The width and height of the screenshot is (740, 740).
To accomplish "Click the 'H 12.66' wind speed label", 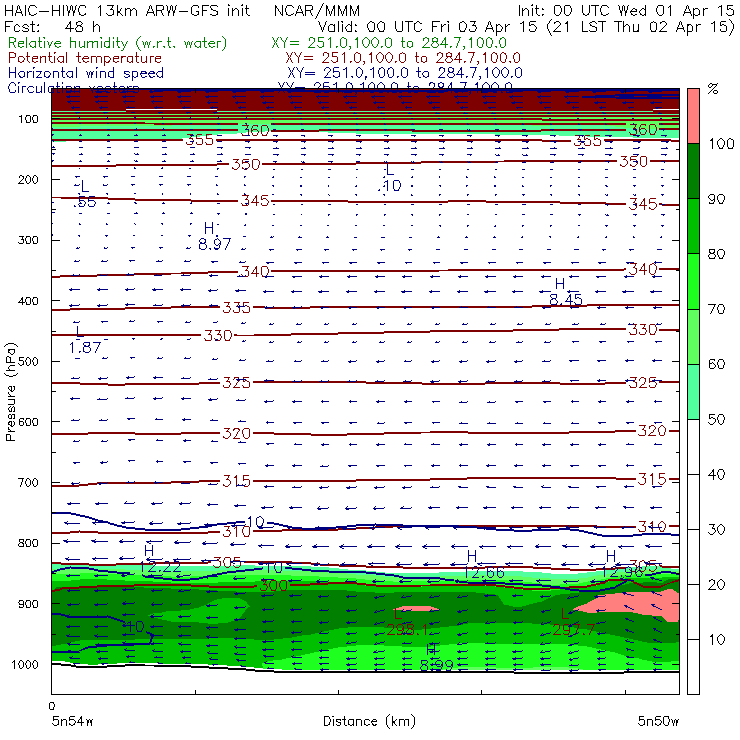I will (x=484, y=564).
